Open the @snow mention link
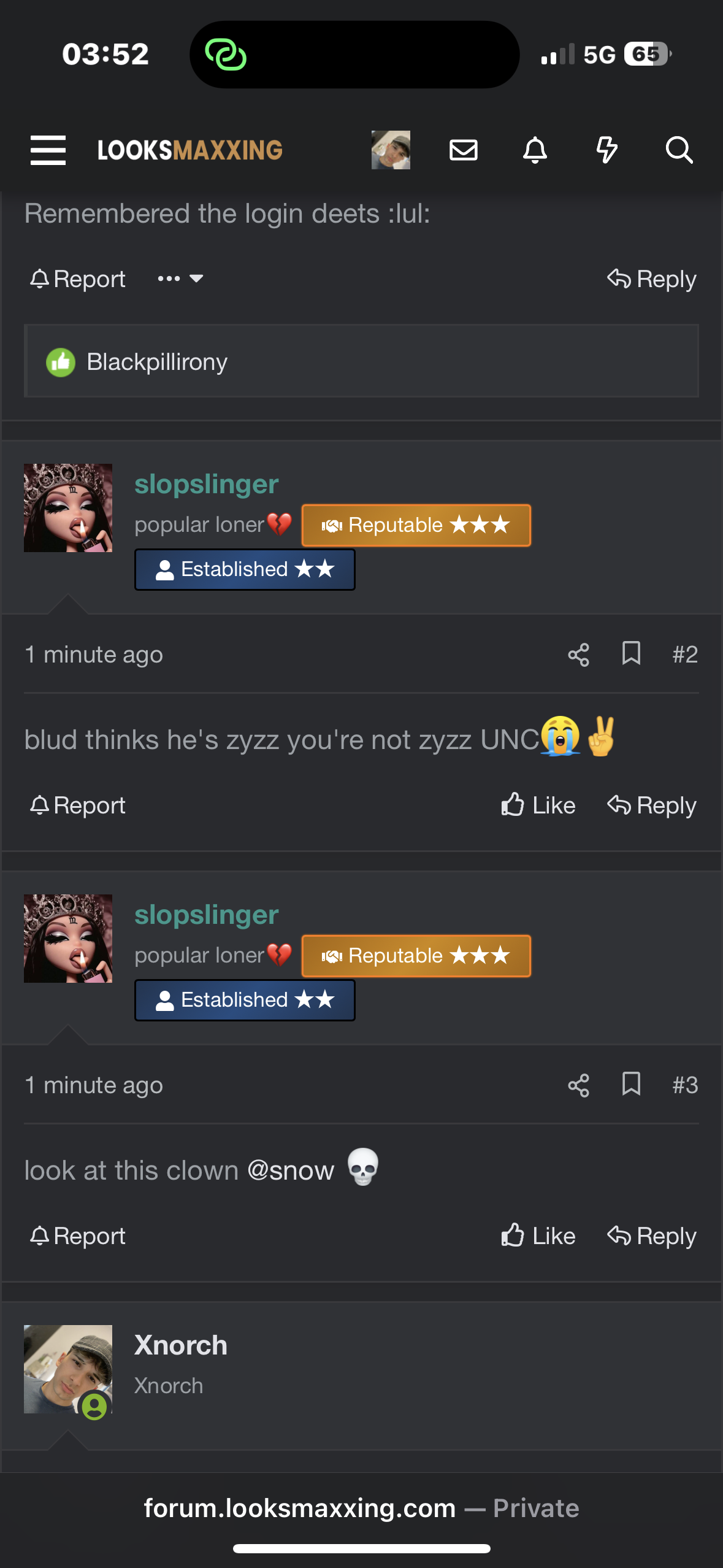 [291, 1170]
